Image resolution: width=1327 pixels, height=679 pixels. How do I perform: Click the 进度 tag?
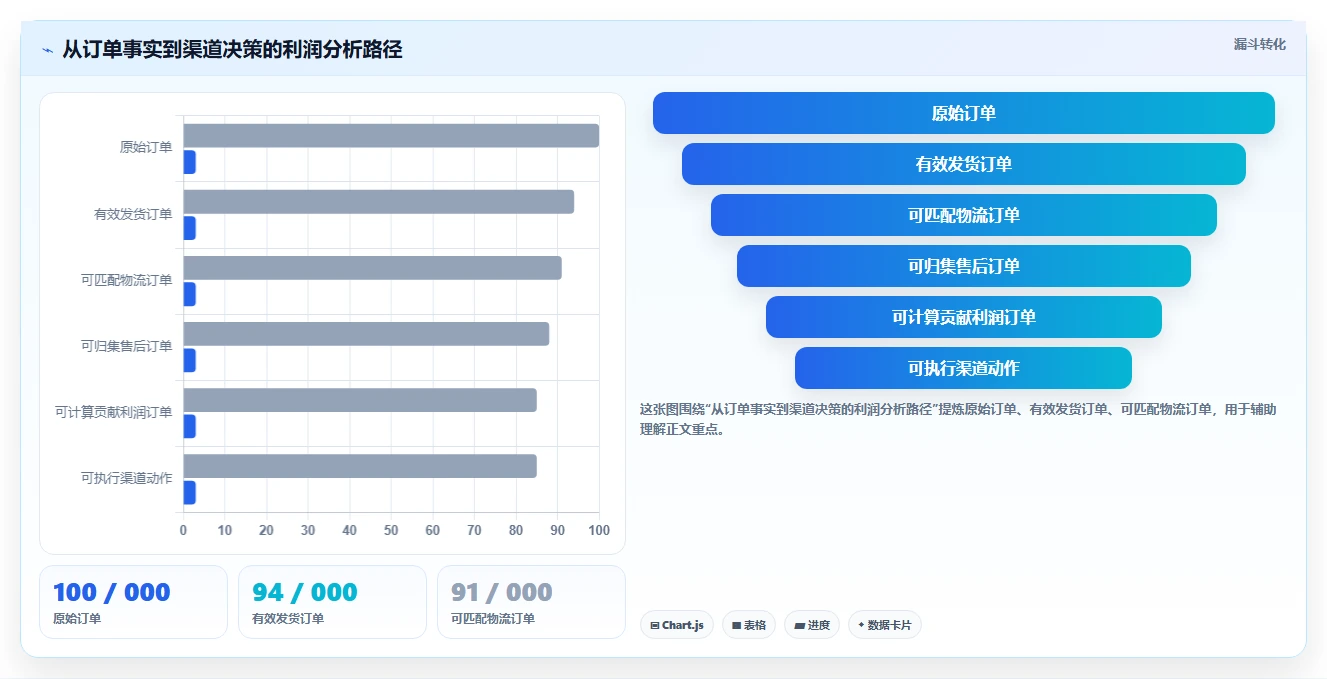pos(812,625)
